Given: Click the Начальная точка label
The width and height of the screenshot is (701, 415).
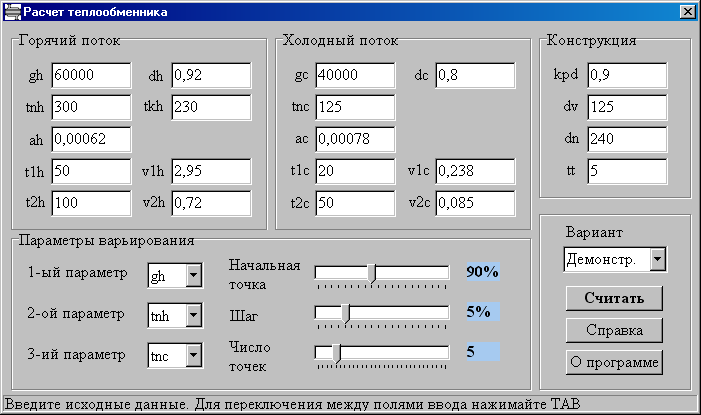Looking at the screenshot, I should (264, 275).
